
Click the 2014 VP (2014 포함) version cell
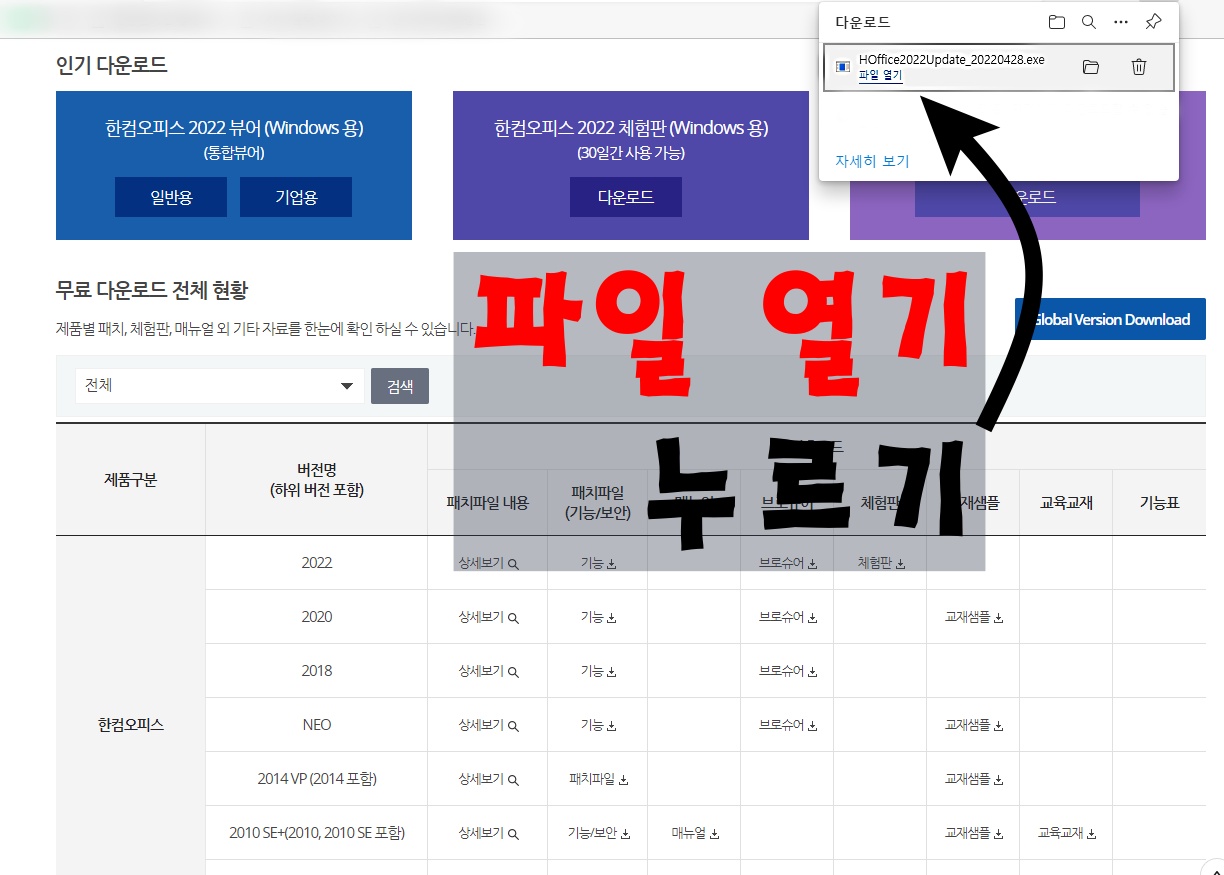pos(316,779)
